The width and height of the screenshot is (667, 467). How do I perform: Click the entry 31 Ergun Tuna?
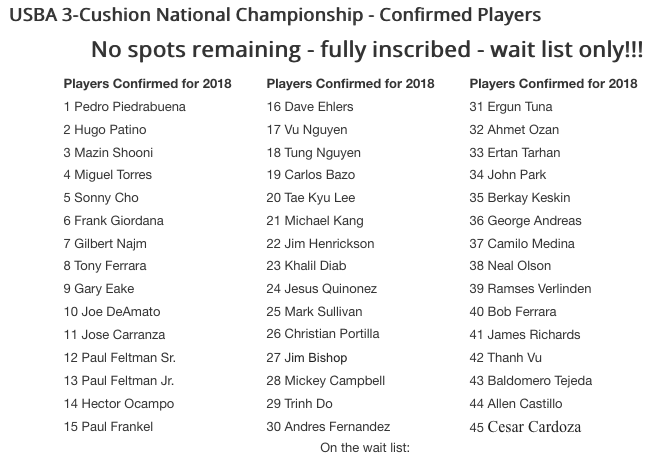pos(511,107)
